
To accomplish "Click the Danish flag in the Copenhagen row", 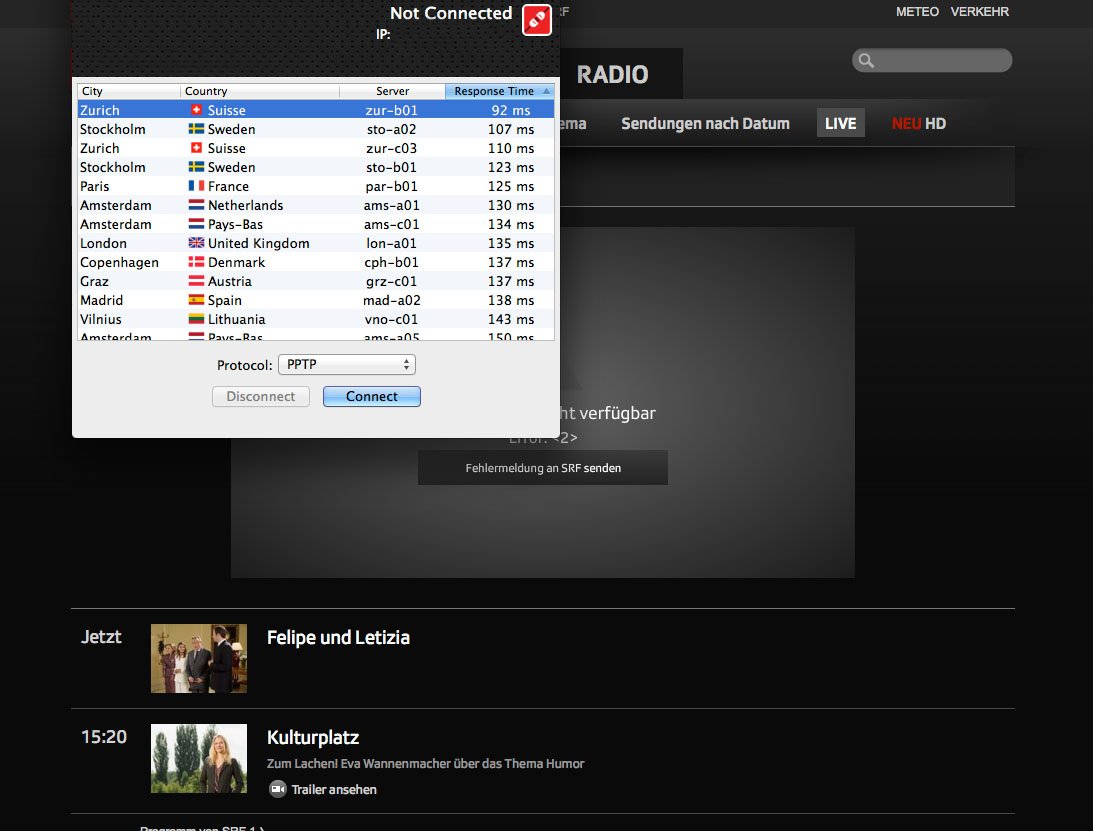I will click(197, 262).
